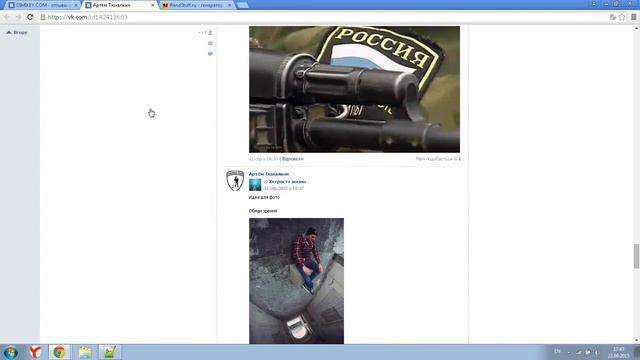Open Yandex browser from the taskbar
The height and width of the screenshot is (360, 640).
click(x=35, y=352)
